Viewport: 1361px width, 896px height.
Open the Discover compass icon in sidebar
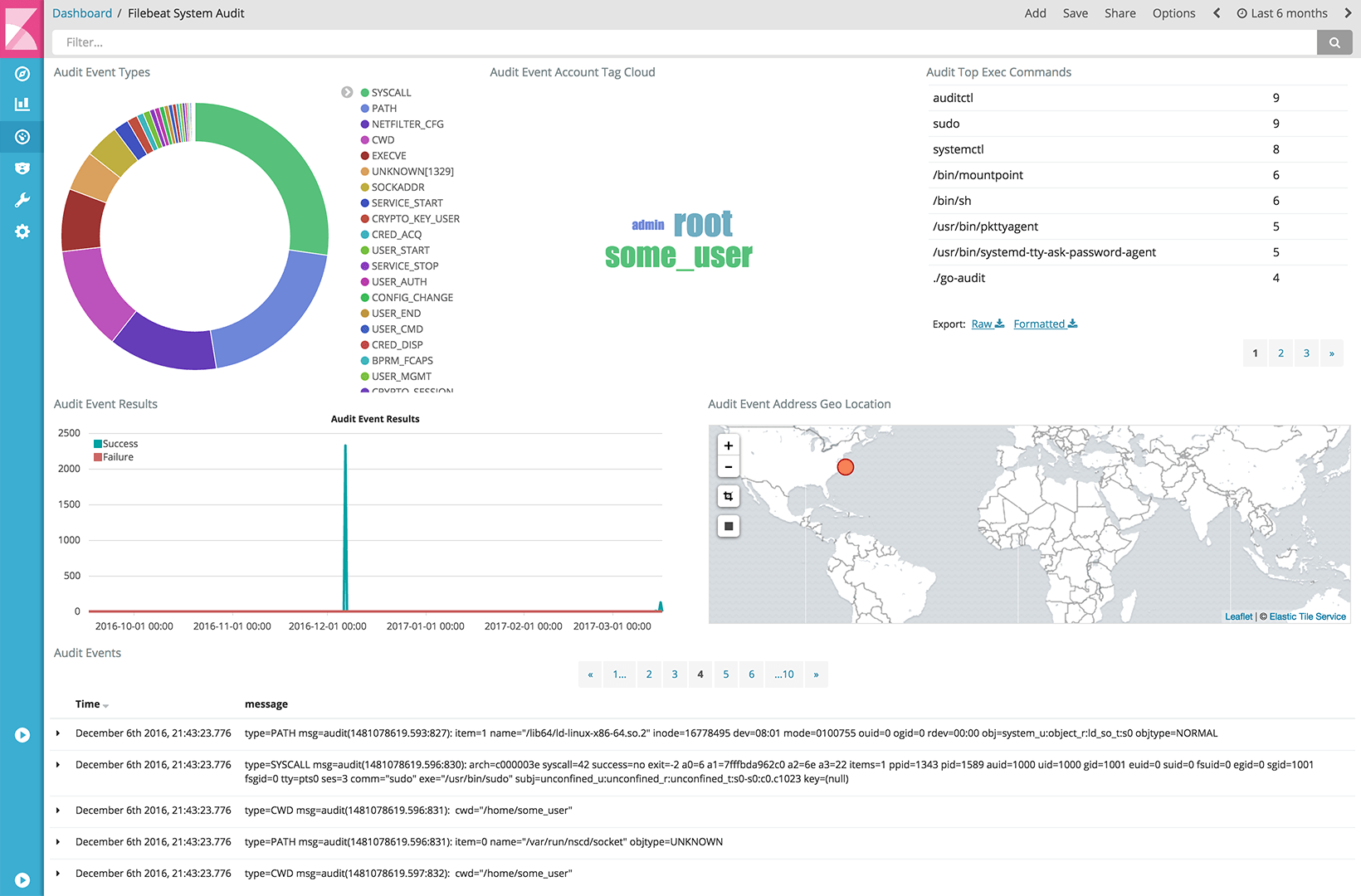[22, 73]
